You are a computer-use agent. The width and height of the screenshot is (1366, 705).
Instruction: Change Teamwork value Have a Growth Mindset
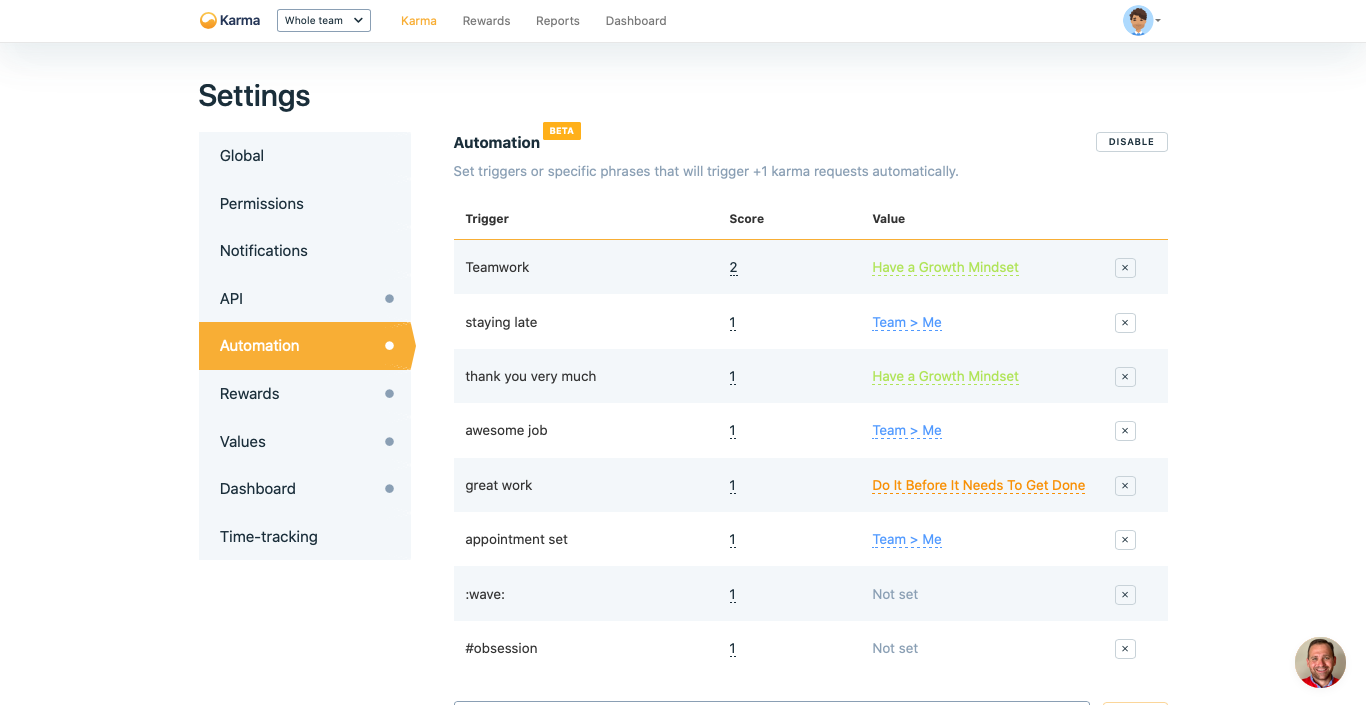pyautogui.click(x=945, y=268)
